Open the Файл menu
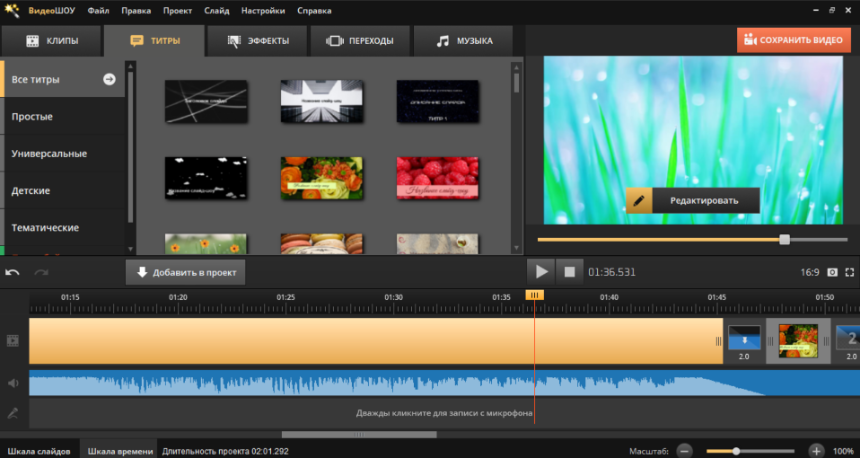The image size is (860, 458). point(98,10)
